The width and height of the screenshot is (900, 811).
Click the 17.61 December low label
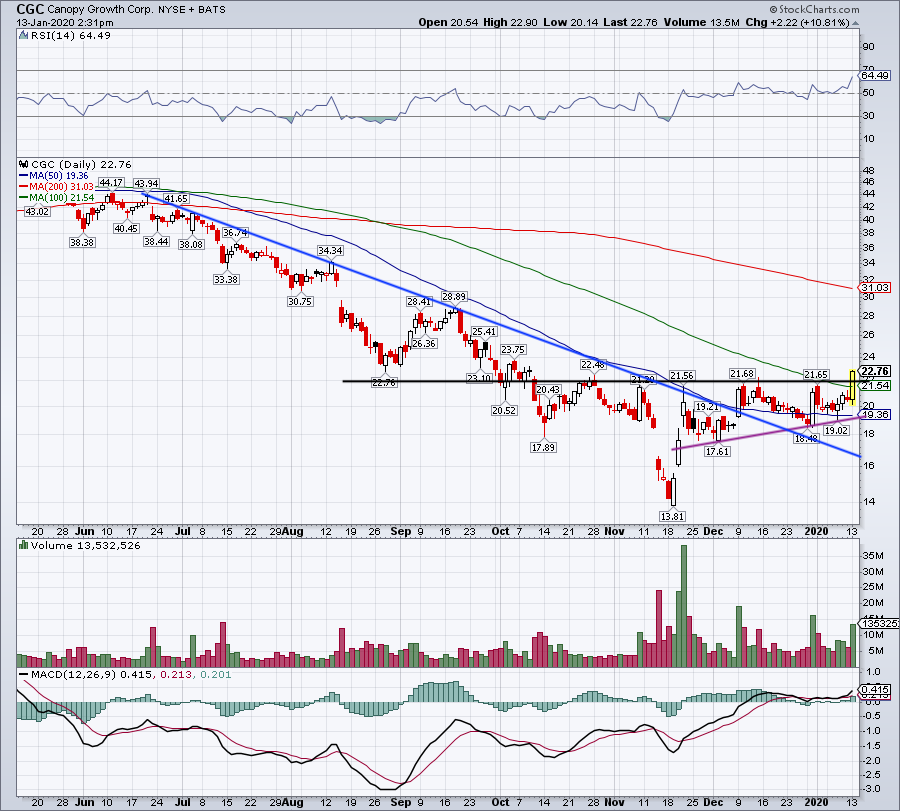click(x=717, y=451)
